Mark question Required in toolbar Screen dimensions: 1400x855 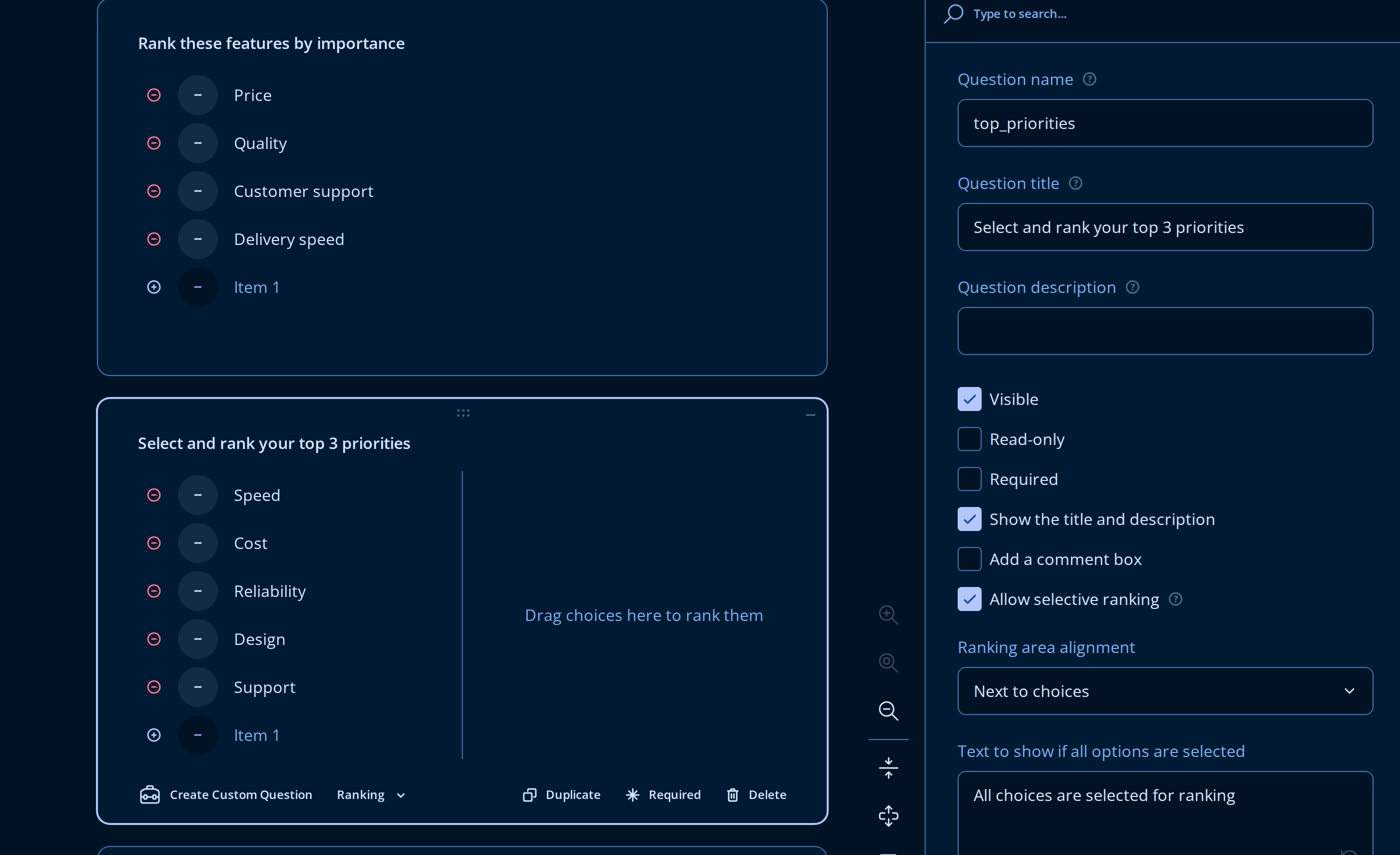(x=663, y=794)
